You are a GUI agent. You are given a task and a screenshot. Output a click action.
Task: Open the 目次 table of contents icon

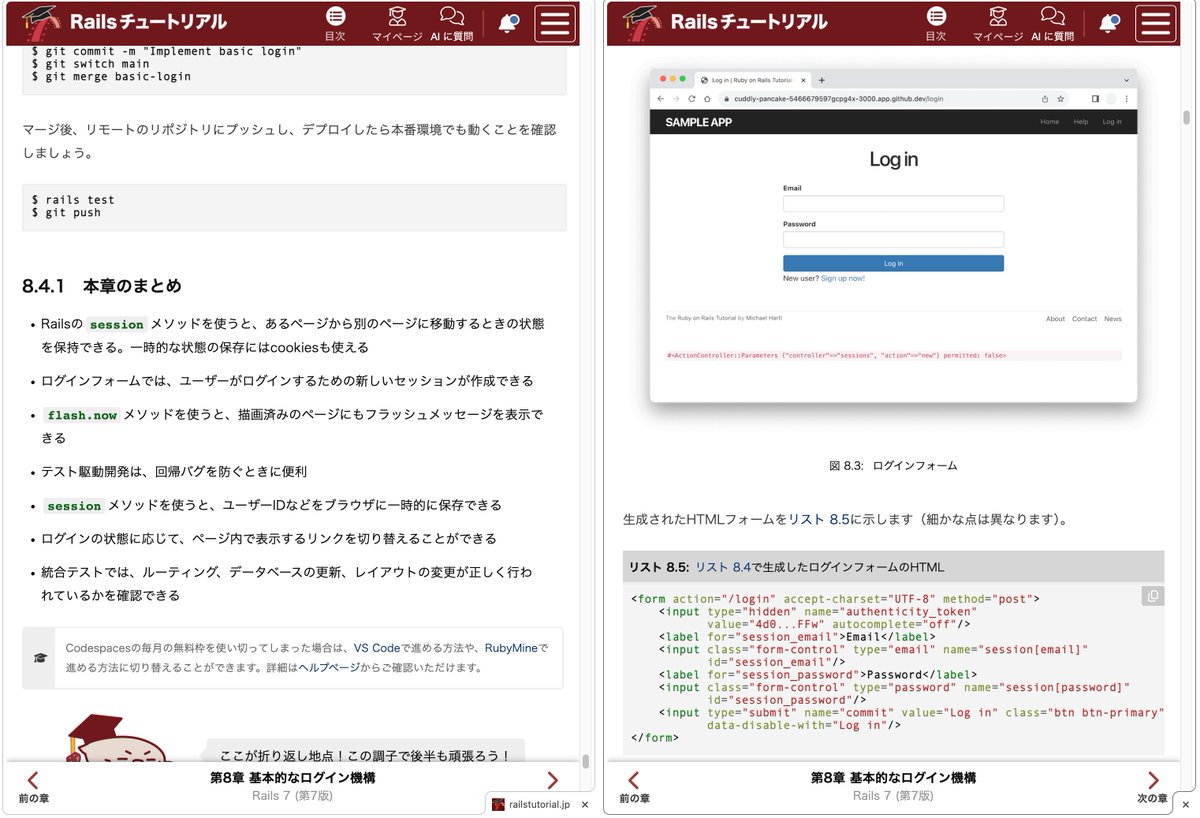point(335,21)
